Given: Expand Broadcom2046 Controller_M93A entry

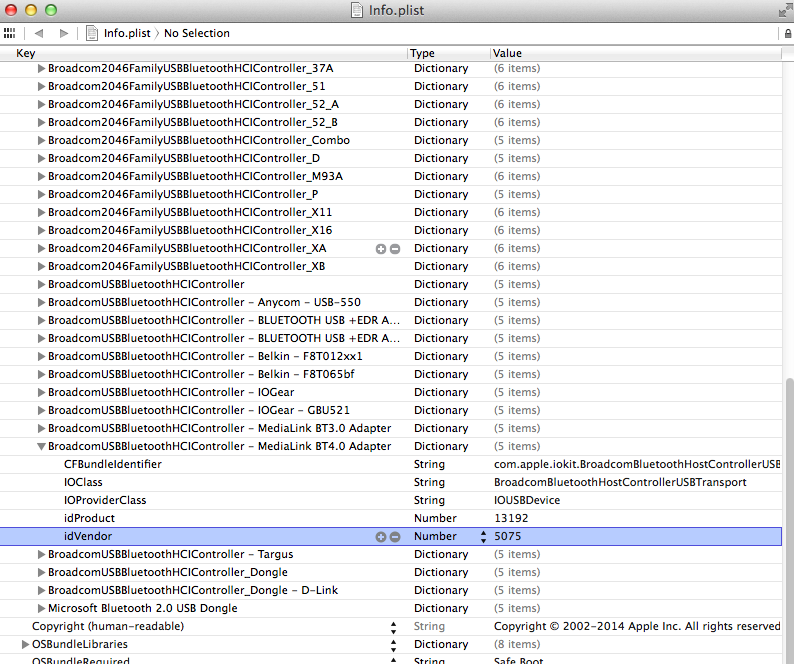Looking at the screenshot, I should pyautogui.click(x=42, y=176).
